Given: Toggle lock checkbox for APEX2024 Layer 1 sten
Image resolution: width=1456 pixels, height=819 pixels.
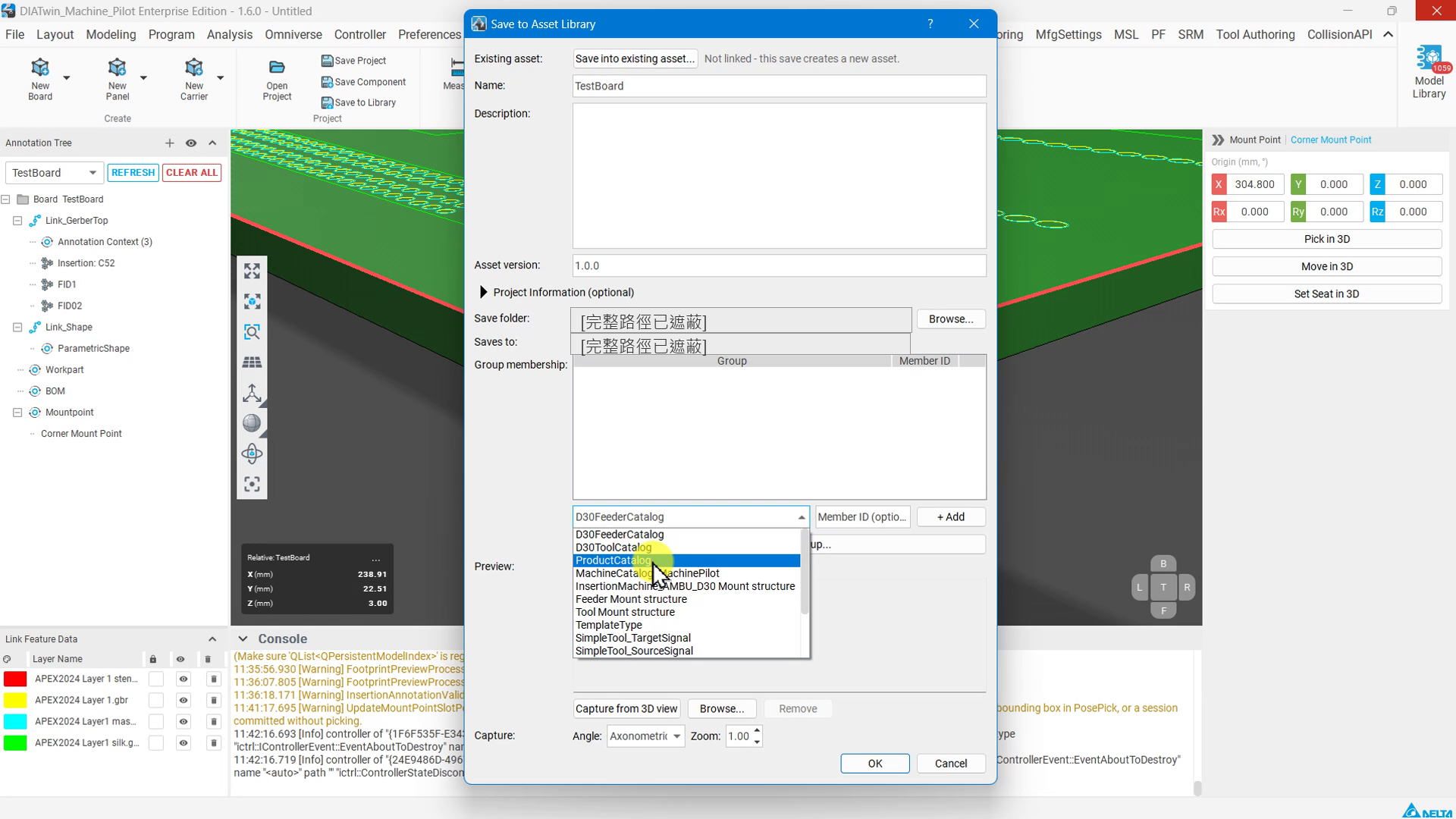Looking at the screenshot, I should click(x=156, y=679).
